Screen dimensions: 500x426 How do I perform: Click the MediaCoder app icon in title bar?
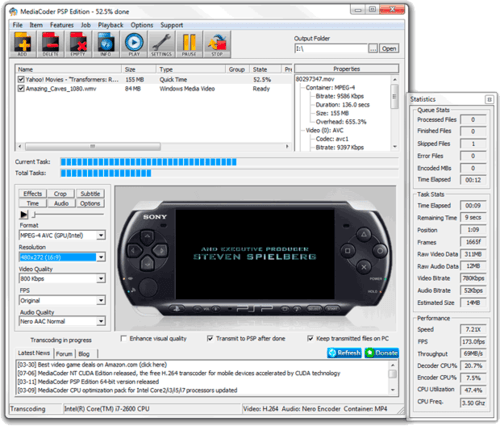(13, 12)
